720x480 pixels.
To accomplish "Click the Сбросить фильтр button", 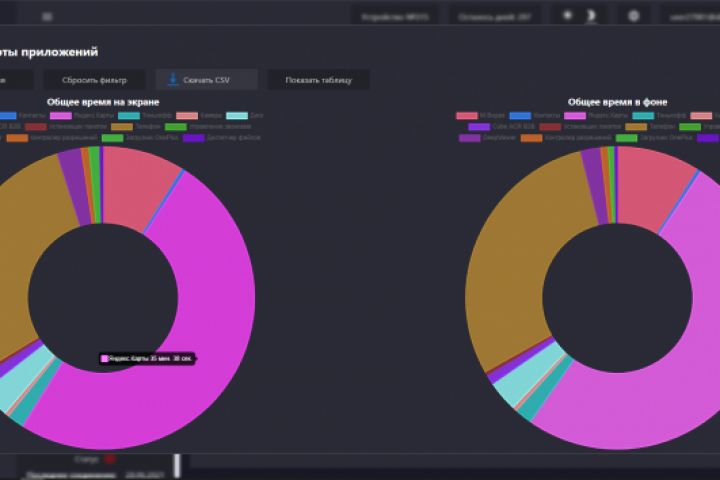I will point(94,80).
